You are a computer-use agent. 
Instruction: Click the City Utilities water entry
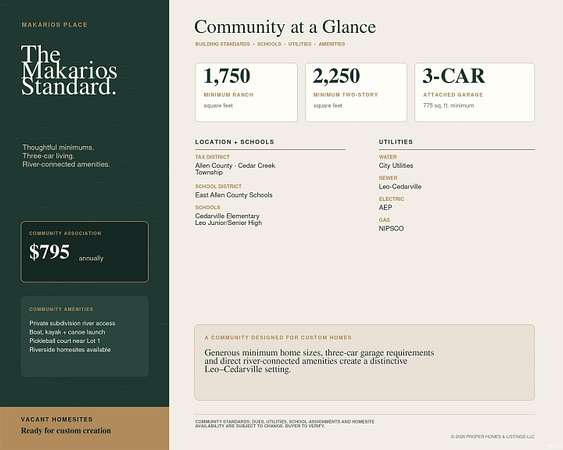tap(396, 166)
